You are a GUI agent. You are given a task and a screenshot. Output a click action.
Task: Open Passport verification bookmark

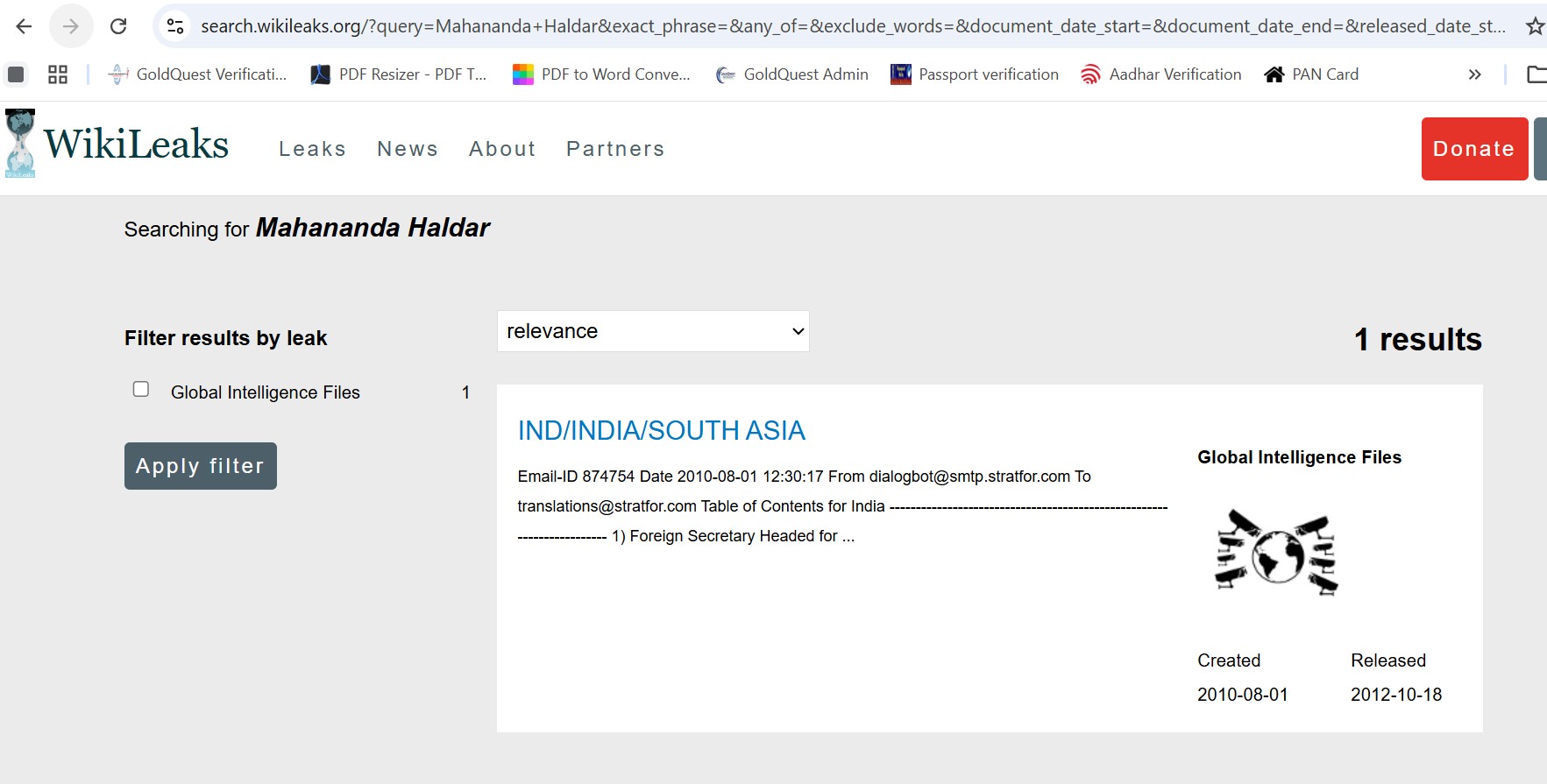[975, 74]
